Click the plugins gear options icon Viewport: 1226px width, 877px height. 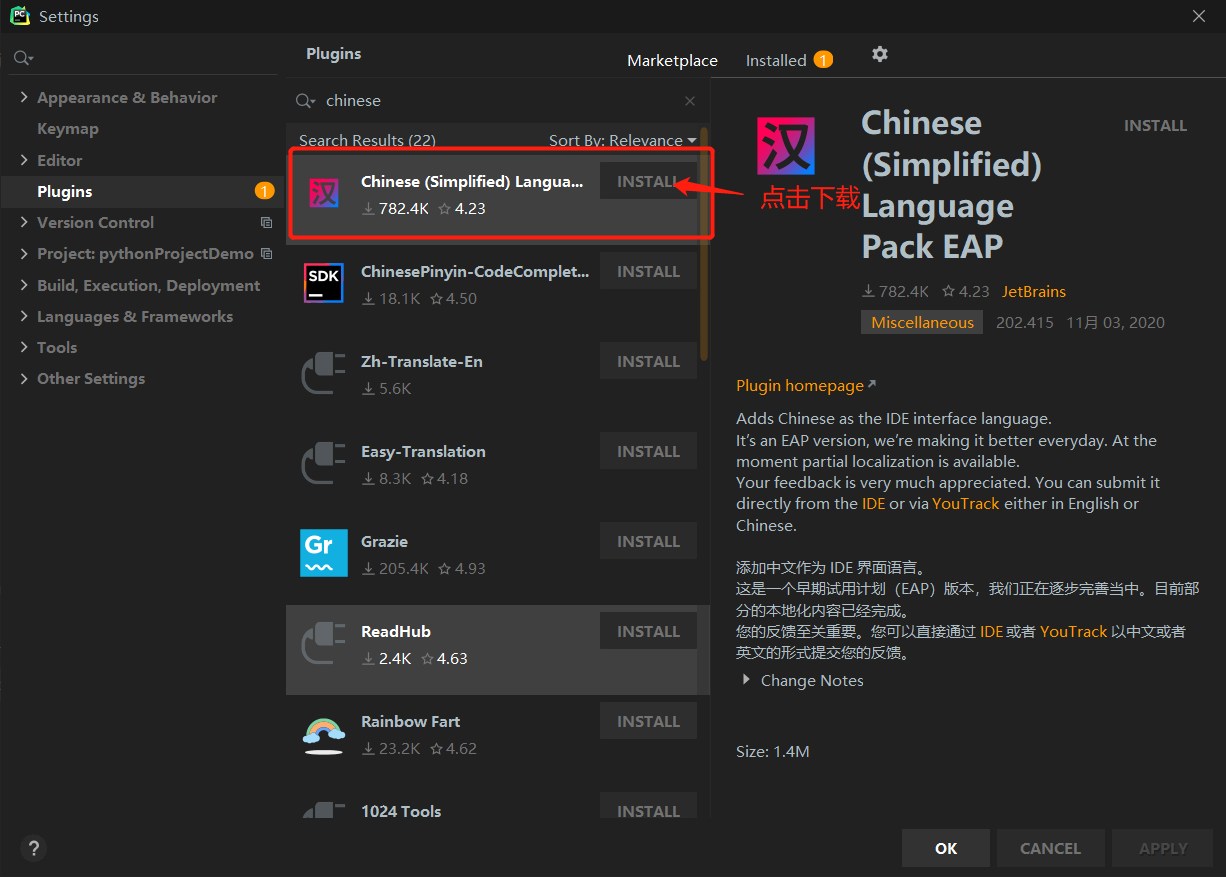880,54
